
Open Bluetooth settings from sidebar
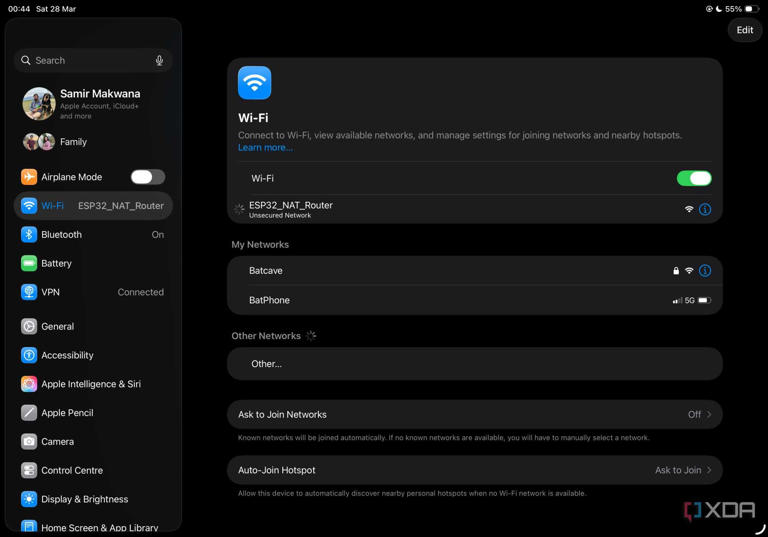93,235
